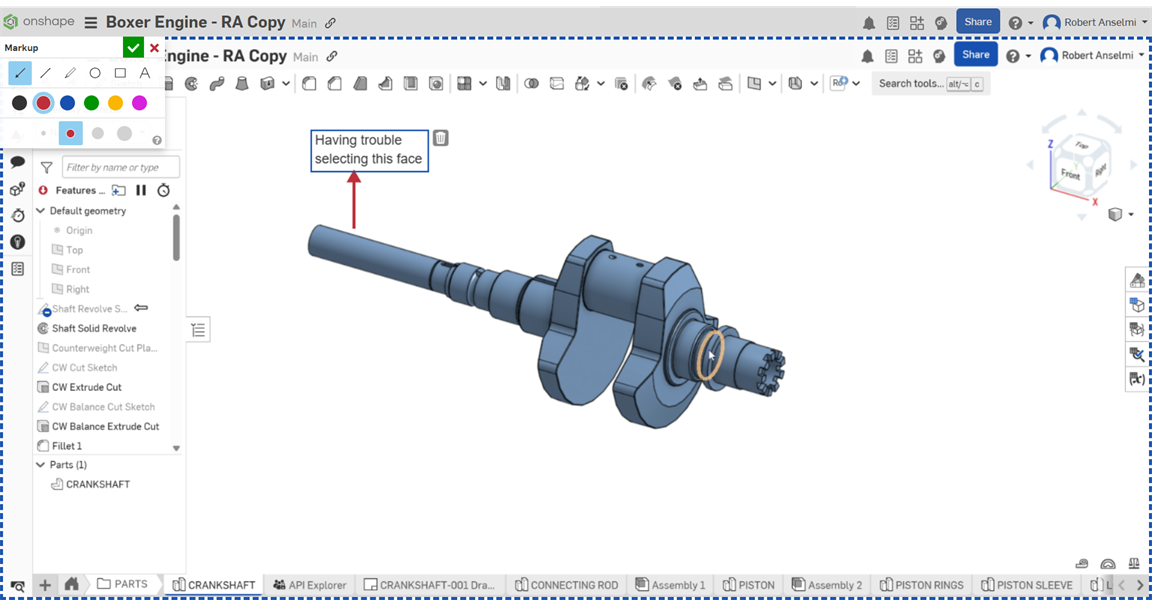
Task: Select the green markup color
Action: pyautogui.click(x=91, y=103)
